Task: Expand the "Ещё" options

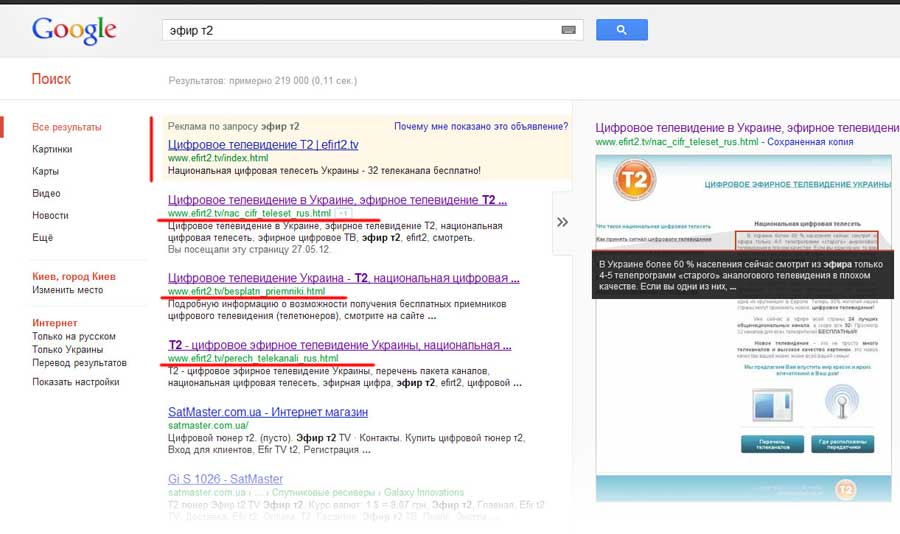Action: pyautogui.click(x=42, y=237)
